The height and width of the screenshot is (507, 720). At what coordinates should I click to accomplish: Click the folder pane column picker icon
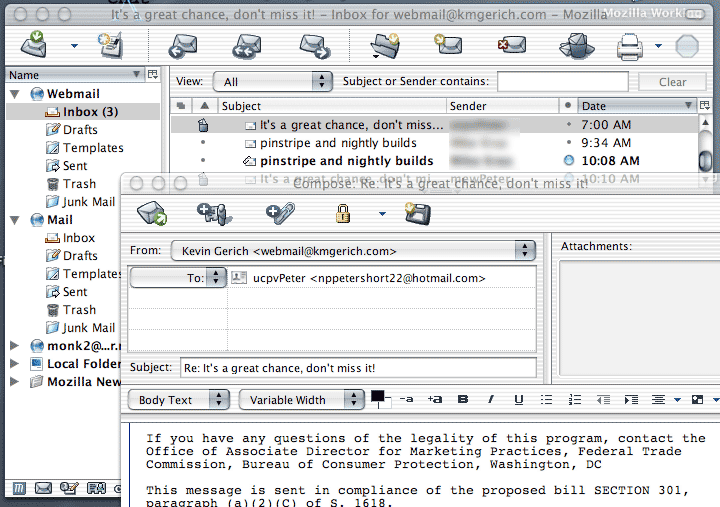tap(153, 74)
